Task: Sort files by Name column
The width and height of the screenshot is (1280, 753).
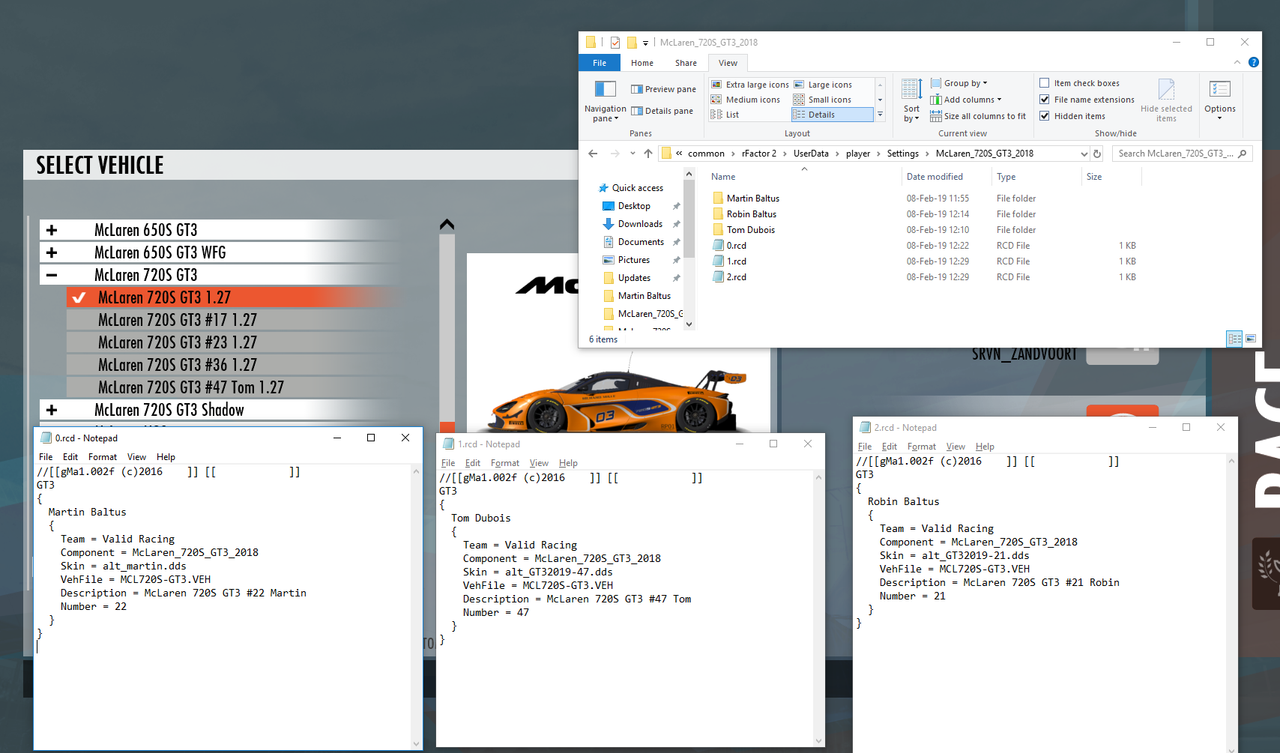Action: pos(723,177)
